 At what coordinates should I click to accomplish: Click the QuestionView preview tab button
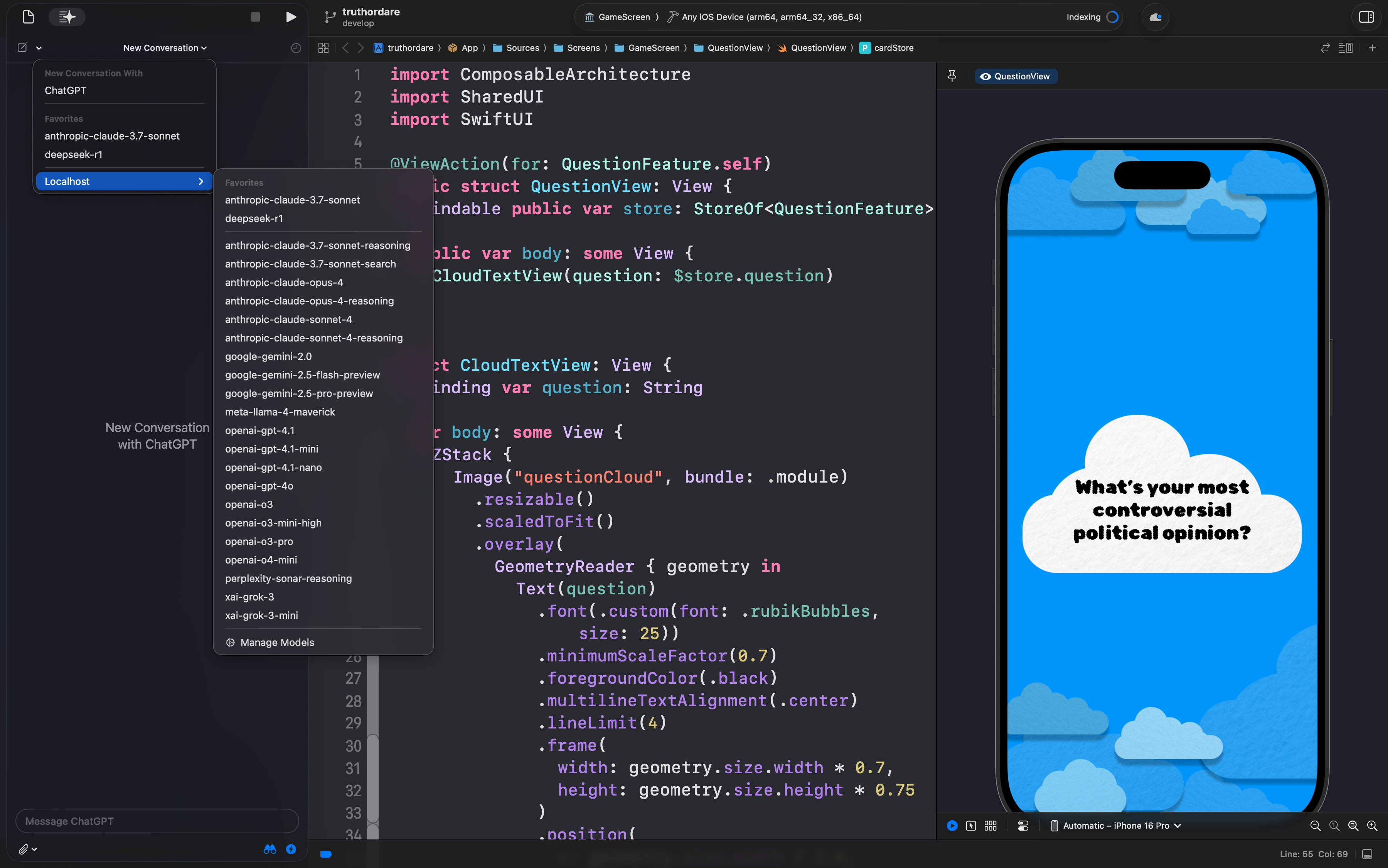pos(1015,76)
